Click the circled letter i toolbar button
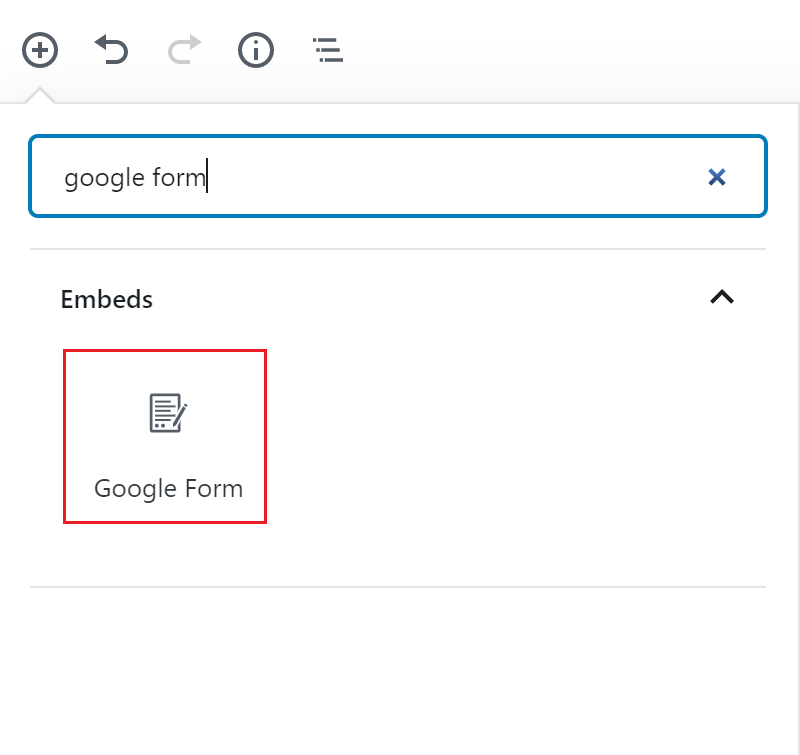Screen dimensions: 800x755 click(256, 50)
